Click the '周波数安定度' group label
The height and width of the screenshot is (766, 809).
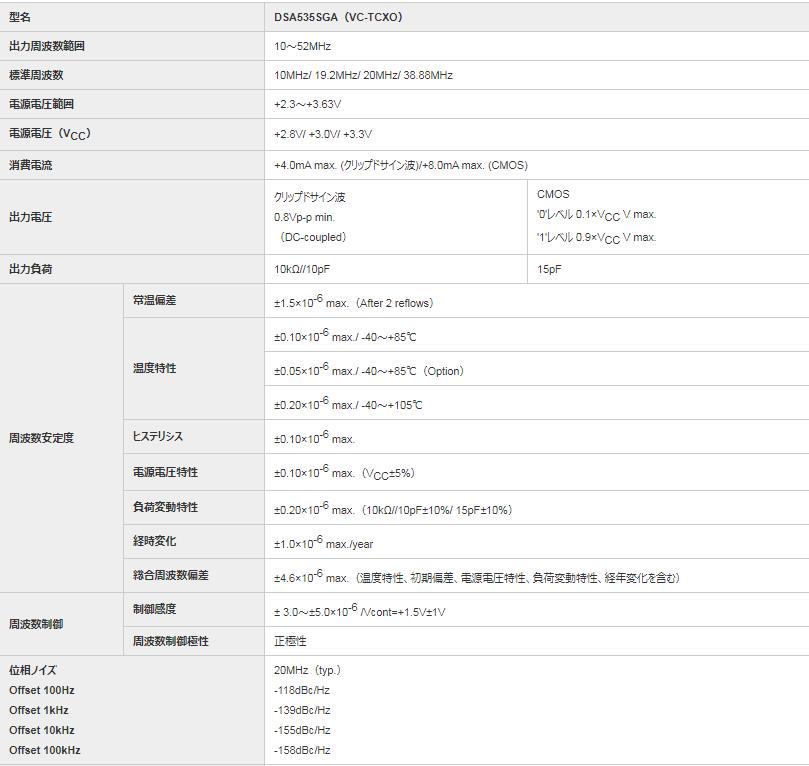point(41,438)
